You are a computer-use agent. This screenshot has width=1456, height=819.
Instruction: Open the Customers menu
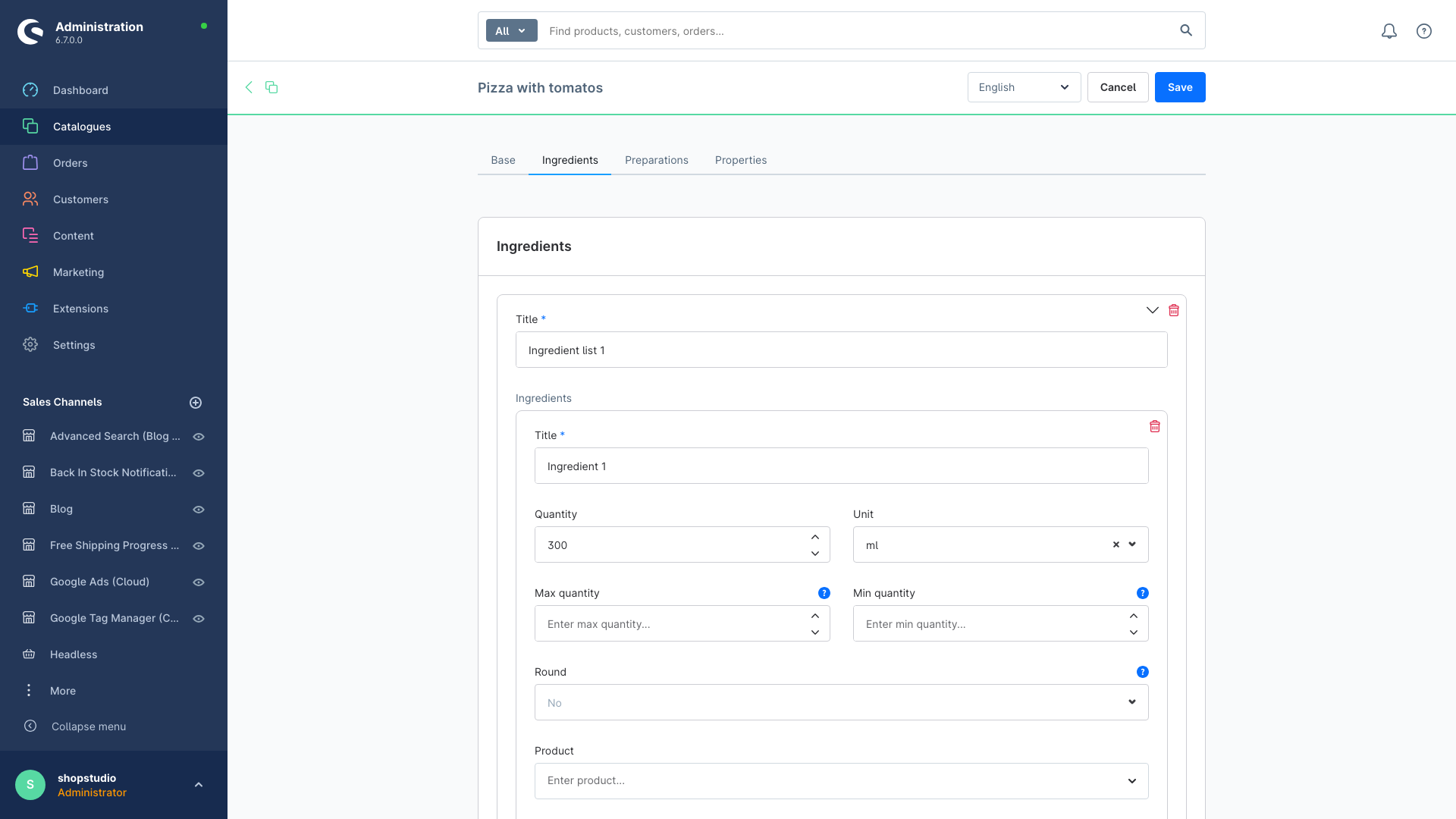[114, 199]
